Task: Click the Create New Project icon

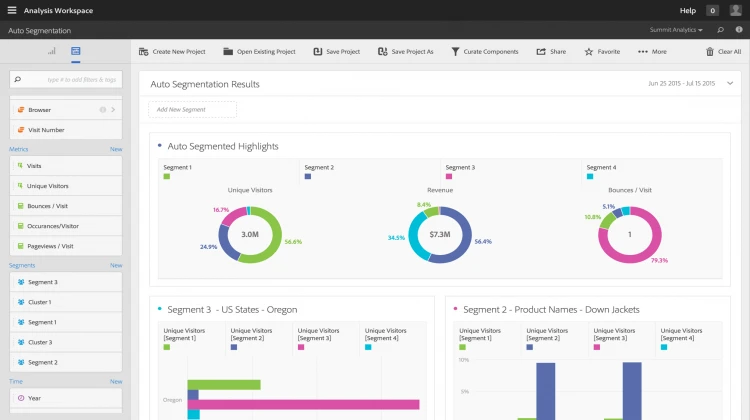Action: (x=143, y=51)
